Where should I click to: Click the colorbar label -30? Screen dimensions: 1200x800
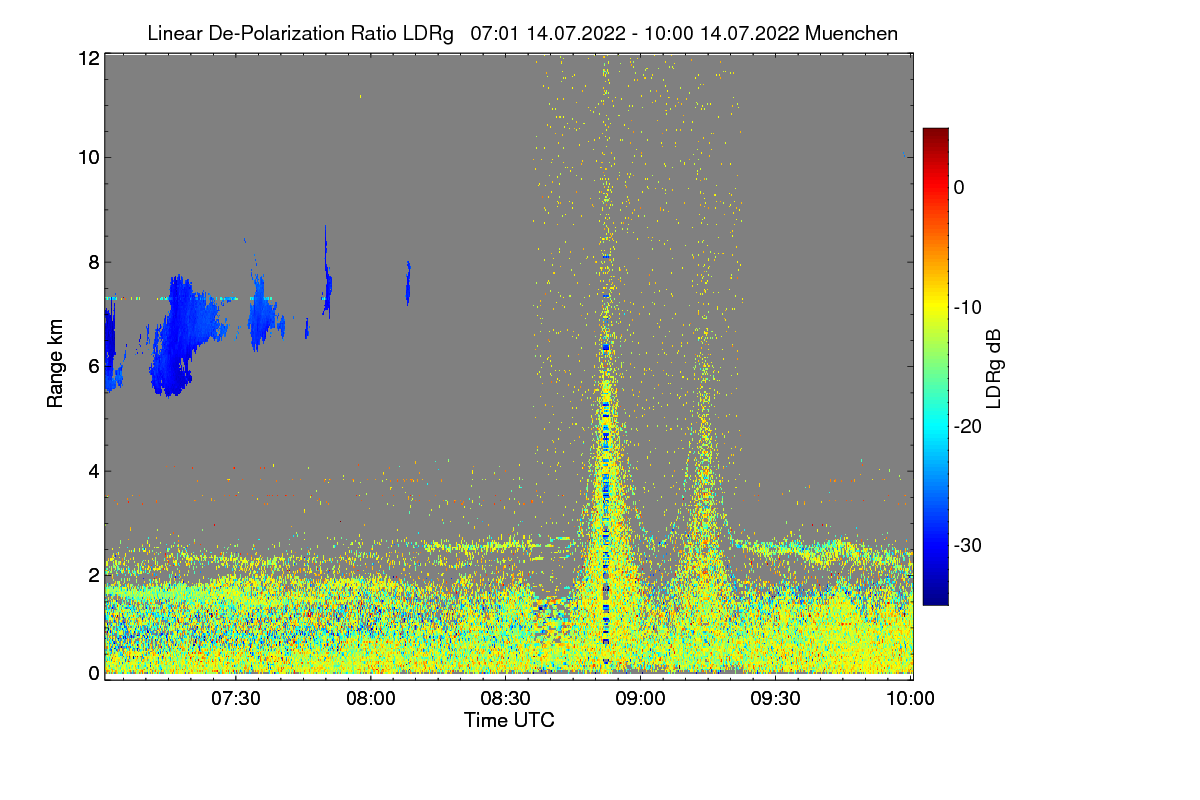point(967,545)
